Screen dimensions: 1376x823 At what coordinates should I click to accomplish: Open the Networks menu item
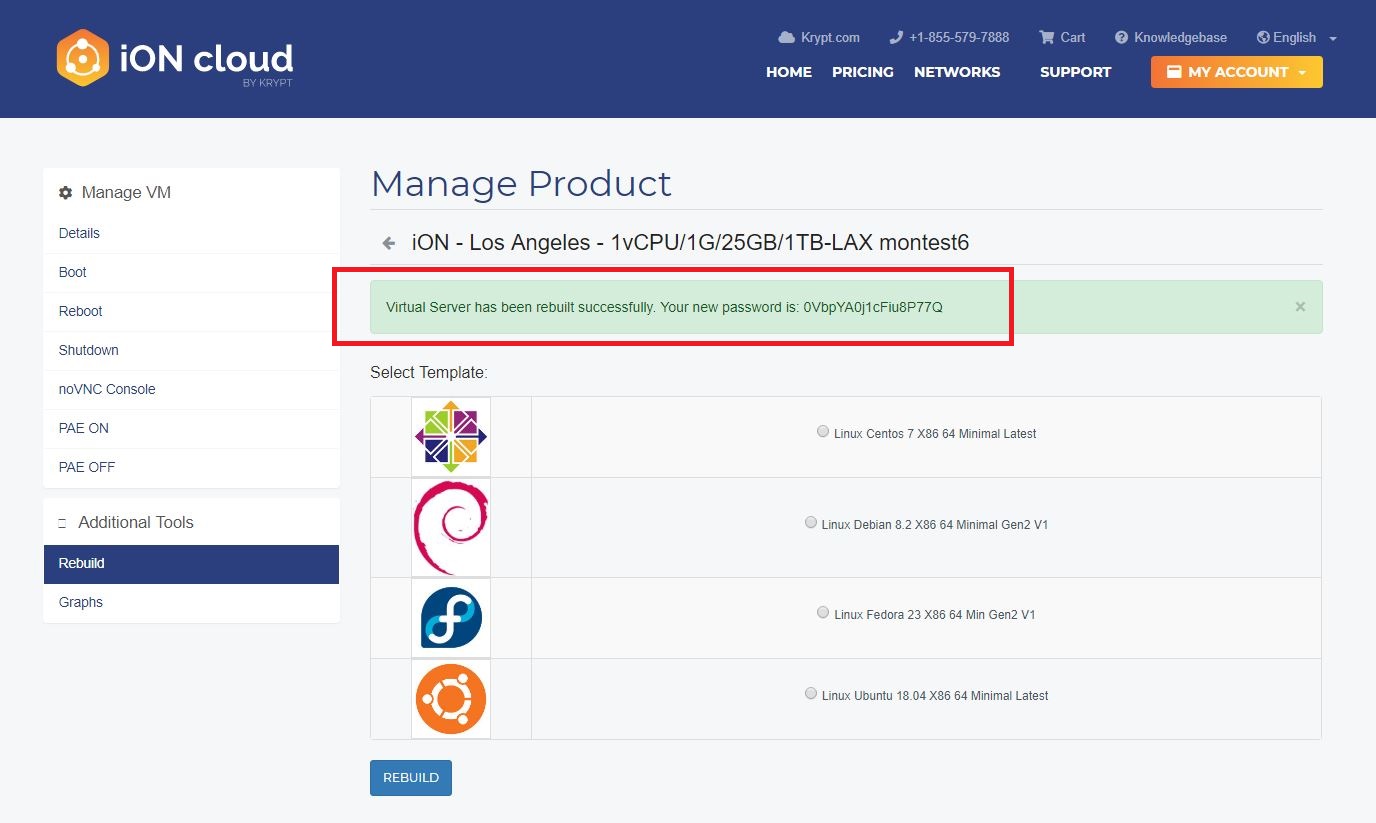957,72
